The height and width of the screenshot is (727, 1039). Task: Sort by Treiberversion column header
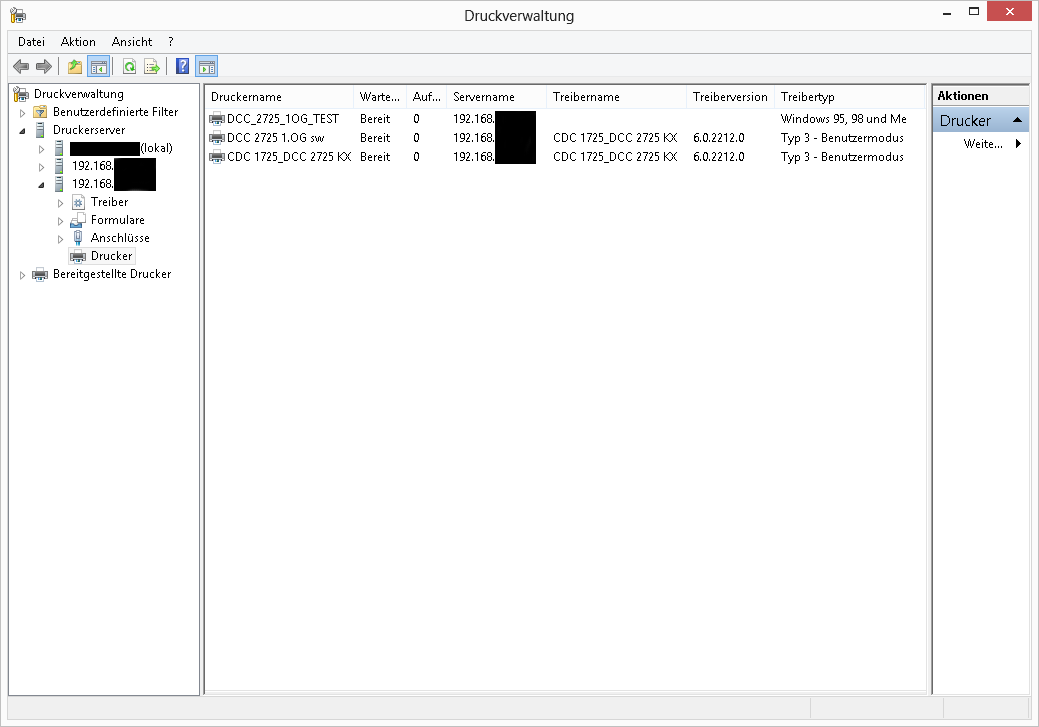click(730, 97)
